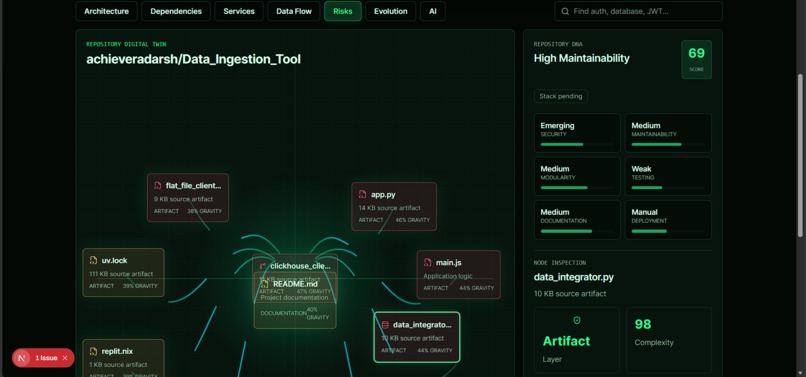This screenshot has width=806, height=377.
Task: Select the main.js node card
Action: [459, 274]
